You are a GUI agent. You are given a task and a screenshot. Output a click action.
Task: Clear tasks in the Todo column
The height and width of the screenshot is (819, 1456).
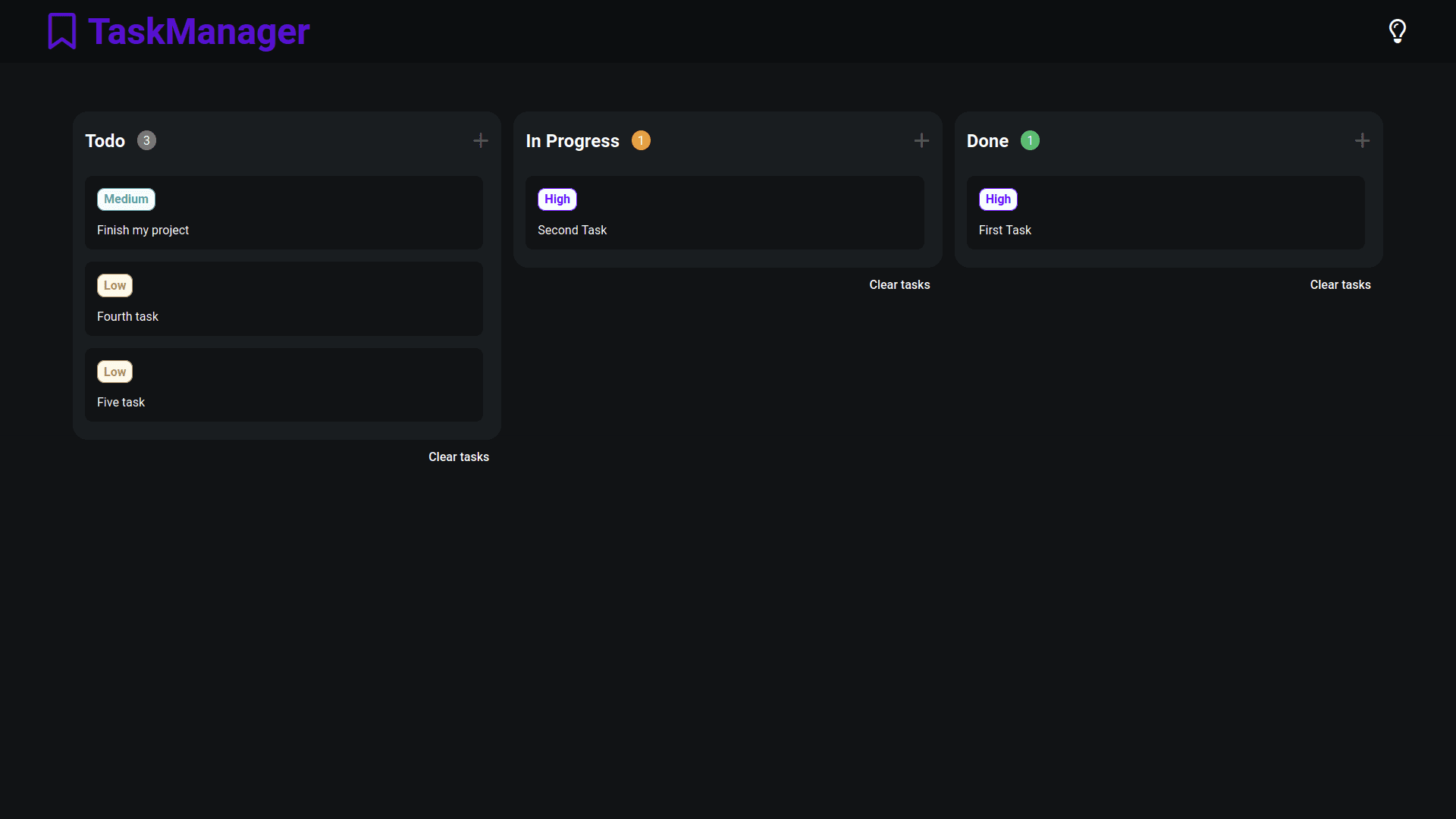point(459,457)
